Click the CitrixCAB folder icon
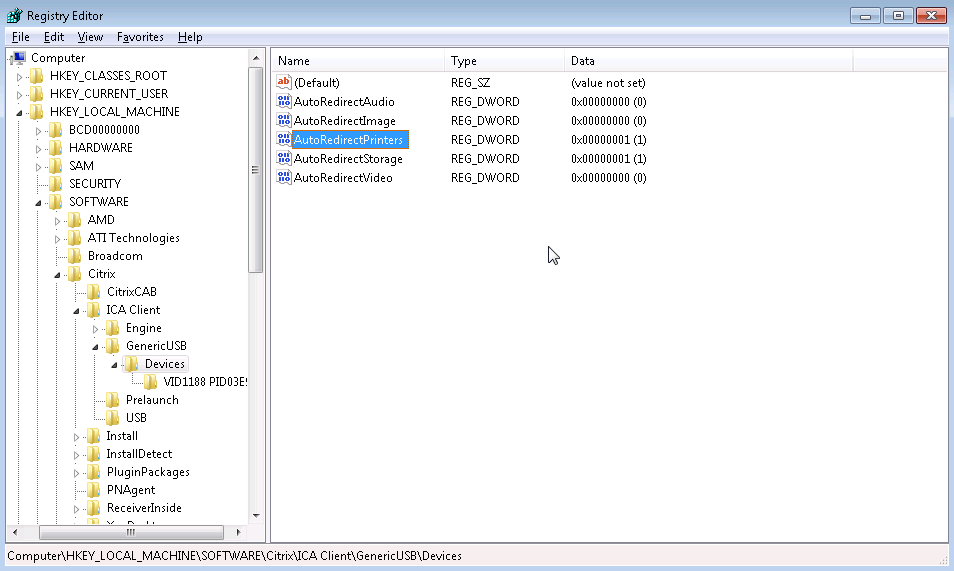 [x=94, y=292]
